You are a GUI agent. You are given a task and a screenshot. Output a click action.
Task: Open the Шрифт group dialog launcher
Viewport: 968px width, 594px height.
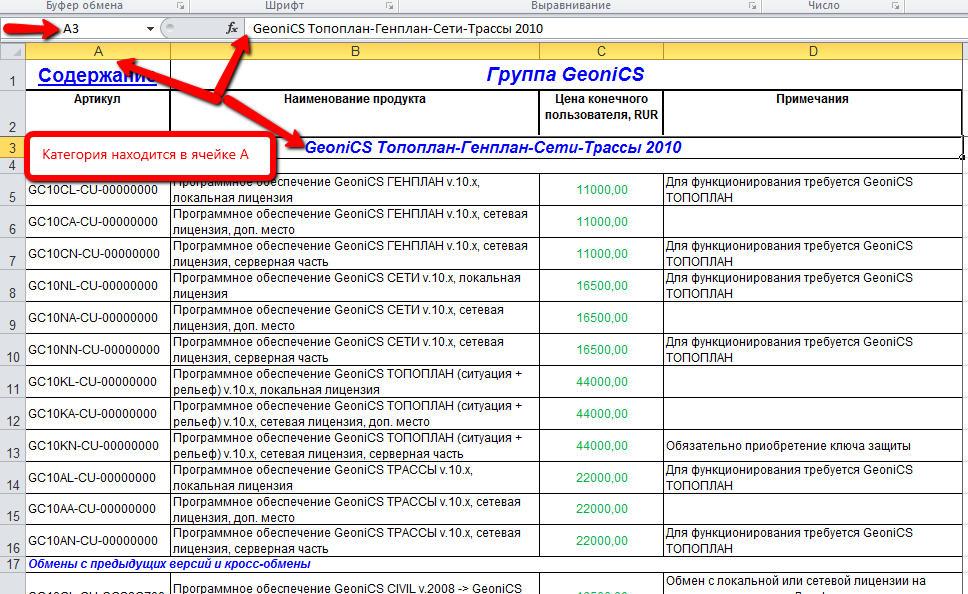[390, 6]
